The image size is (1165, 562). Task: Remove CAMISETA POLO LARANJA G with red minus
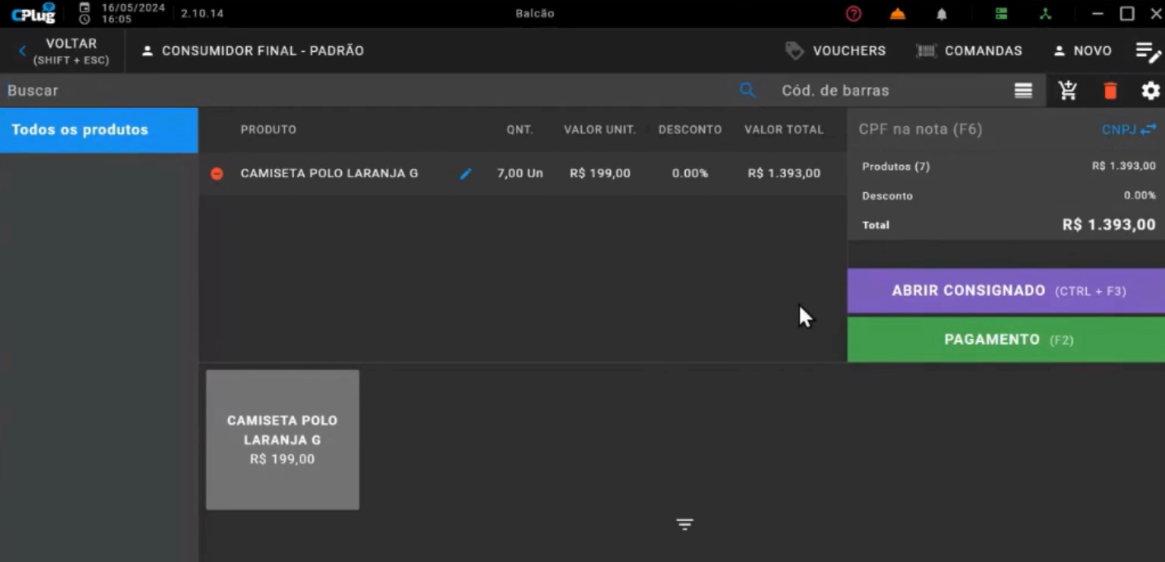click(x=217, y=174)
